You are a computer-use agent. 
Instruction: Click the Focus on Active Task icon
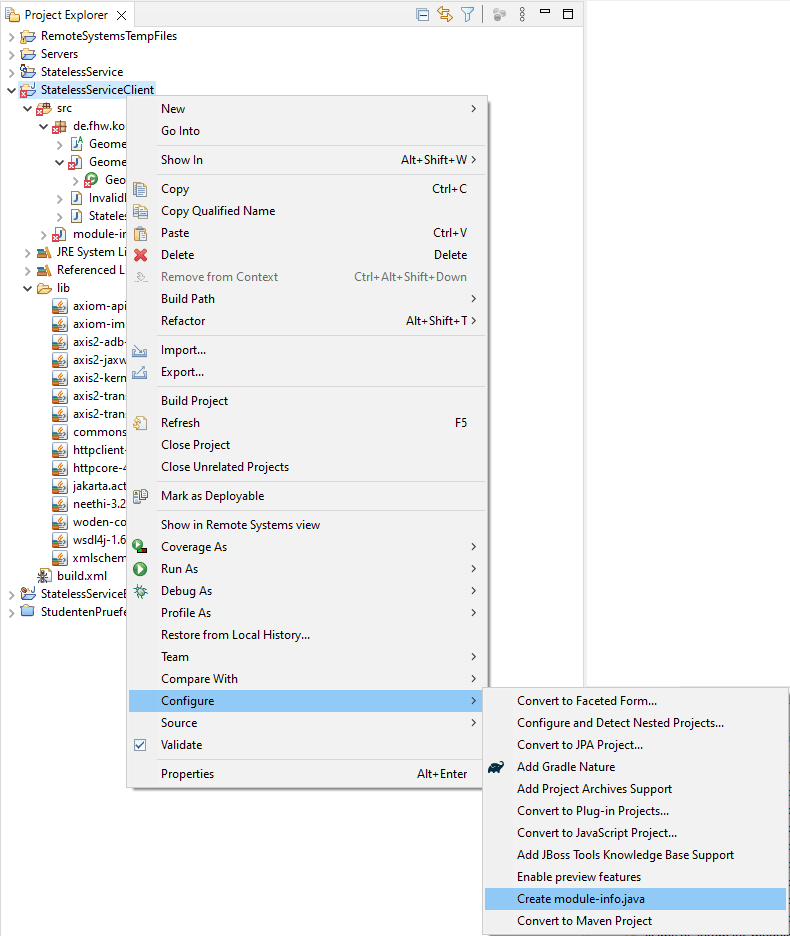pyautogui.click(x=499, y=15)
